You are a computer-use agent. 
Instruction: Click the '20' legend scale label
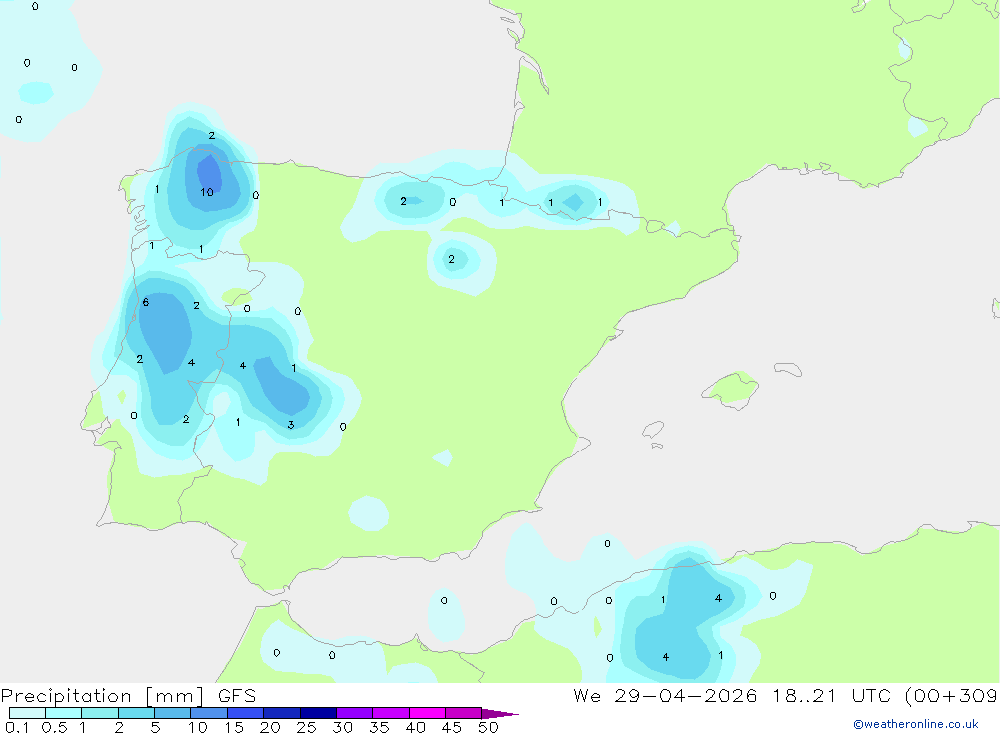[270, 727]
